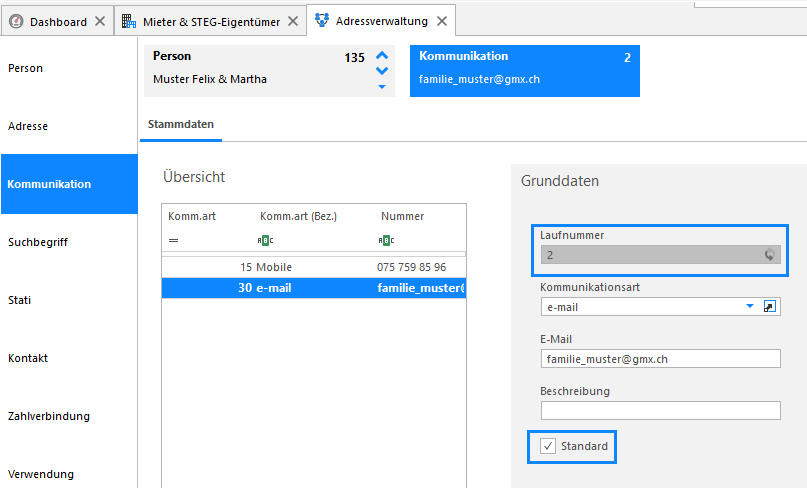Select the 30 e-mail table row
The image size is (807, 488).
pos(313,288)
